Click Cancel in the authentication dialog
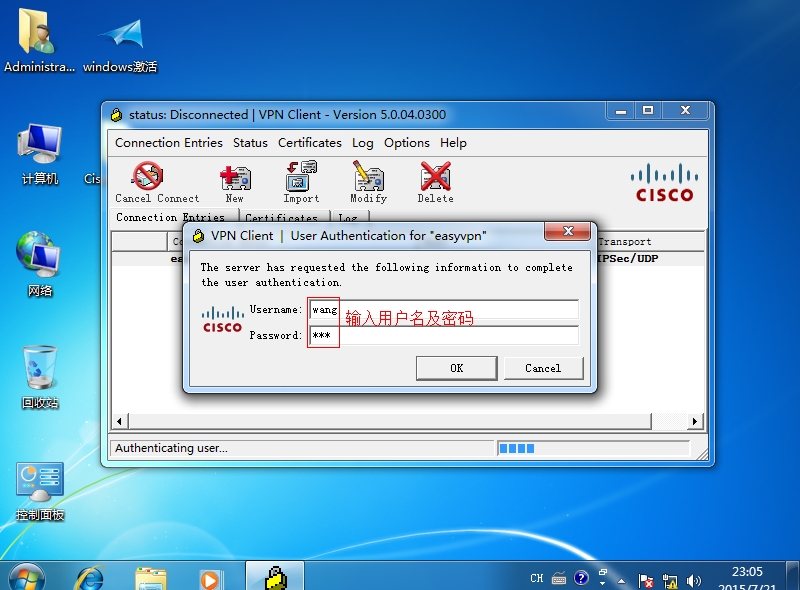The height and width of the screenshot is (590, 800). point(543,368)
